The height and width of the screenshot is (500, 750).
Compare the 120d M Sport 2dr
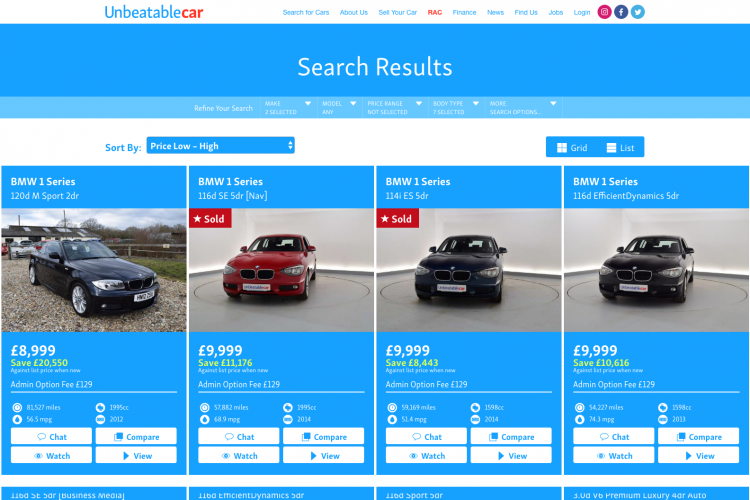click(136, 436)
